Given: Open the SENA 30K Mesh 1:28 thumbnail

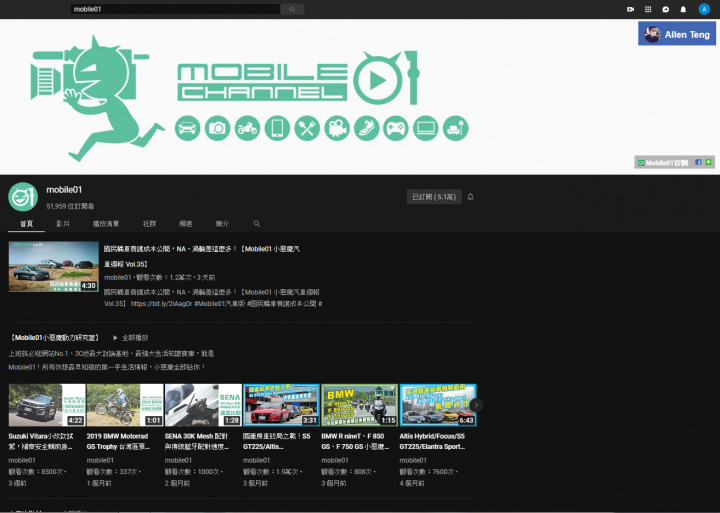Looking at the screenshot, I should 203,405.
